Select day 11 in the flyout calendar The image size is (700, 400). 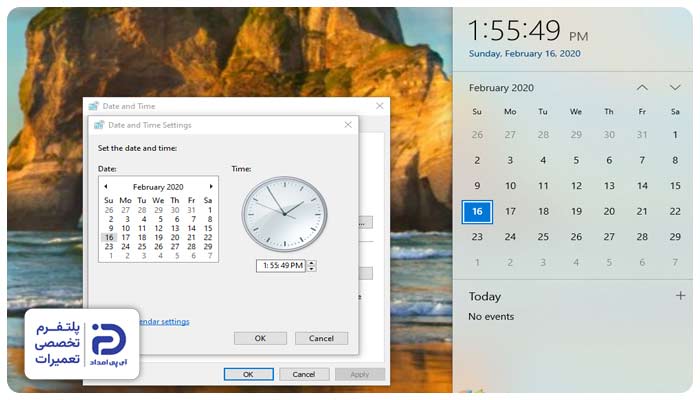(543, 186)
